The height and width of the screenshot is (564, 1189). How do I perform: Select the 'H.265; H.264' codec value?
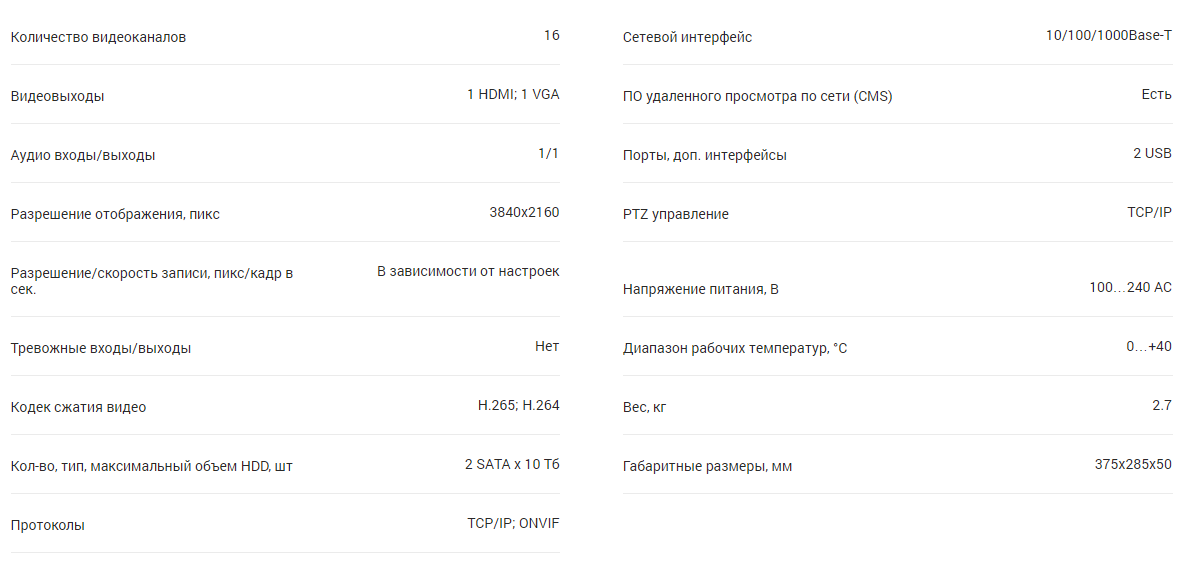pyautogui.click(x=519, y=406)
